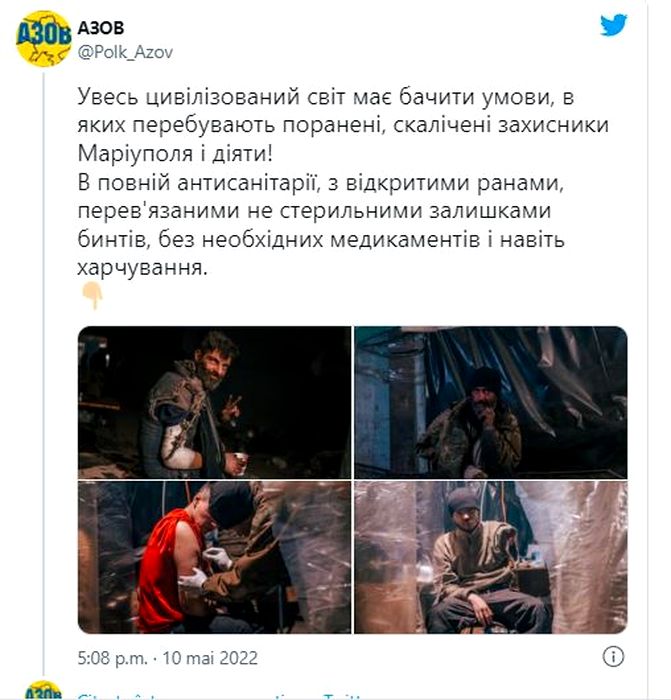View photo of seated man behind plastic sheeting

[491, 557]
